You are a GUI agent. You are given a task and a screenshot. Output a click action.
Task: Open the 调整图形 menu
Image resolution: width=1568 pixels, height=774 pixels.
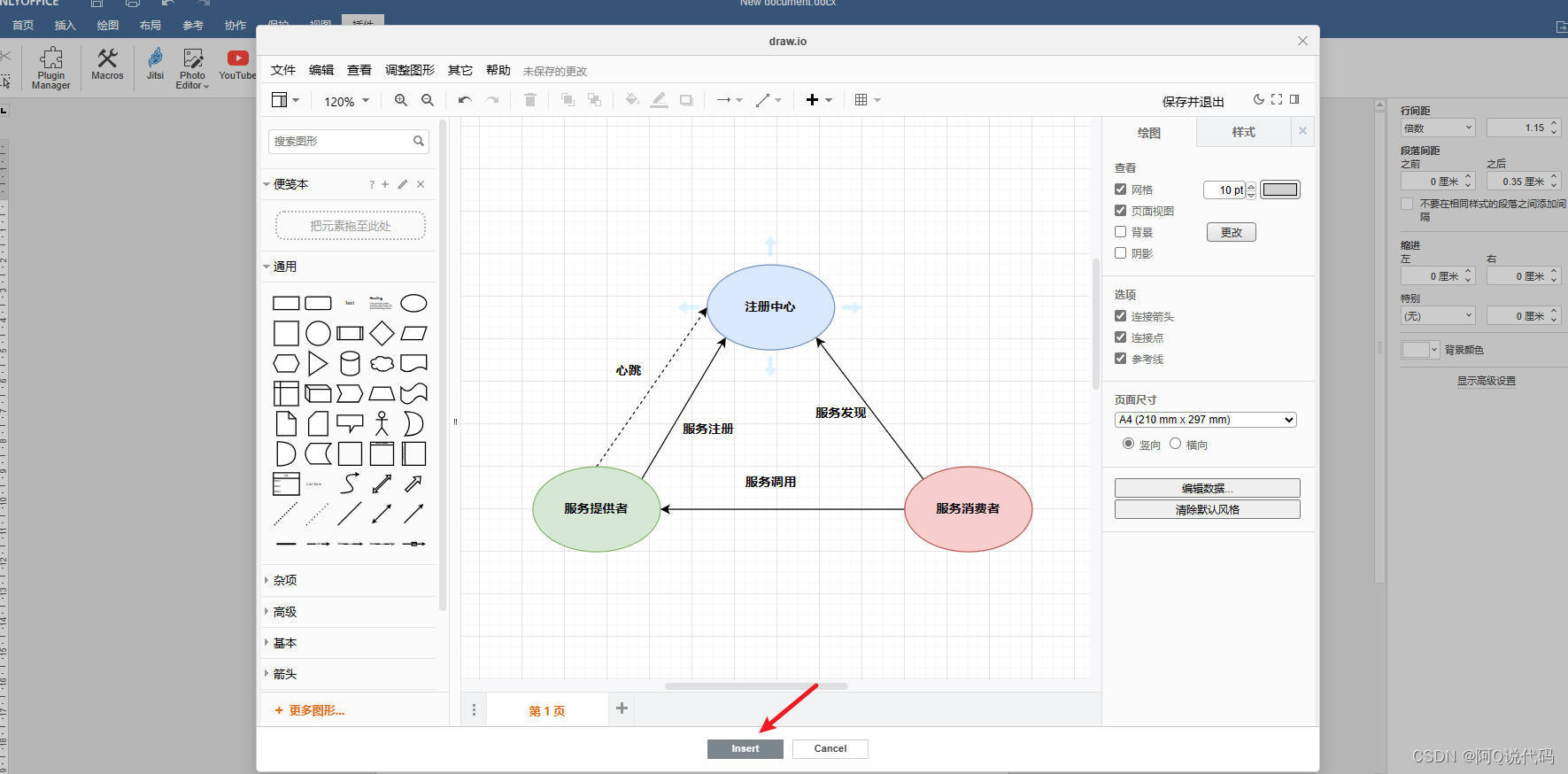pos(410,70)
